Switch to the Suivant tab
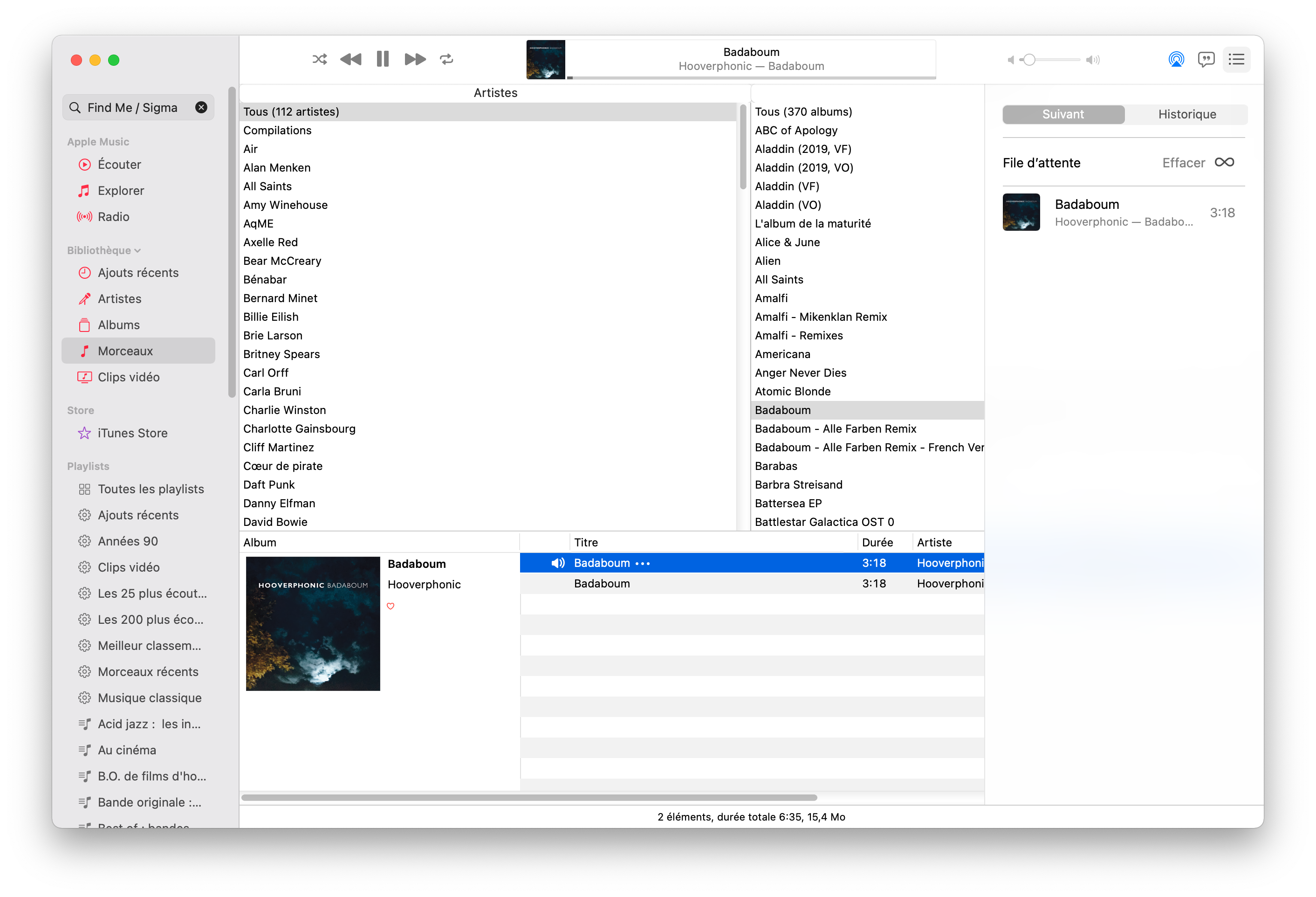1316x897 pixels. [1063, 115]
